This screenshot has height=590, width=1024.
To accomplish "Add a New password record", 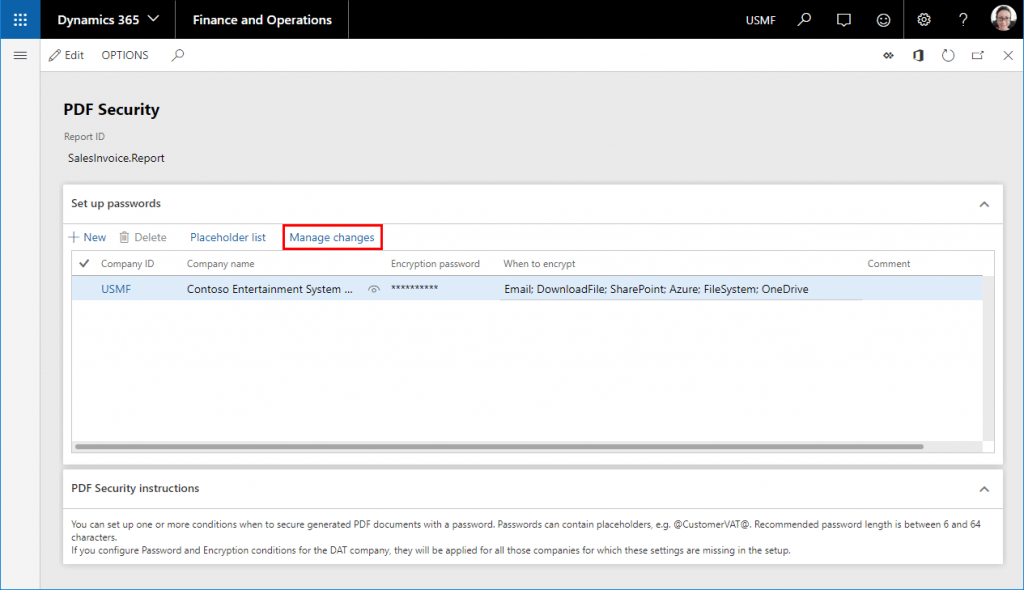I will (x=88, y=237).
